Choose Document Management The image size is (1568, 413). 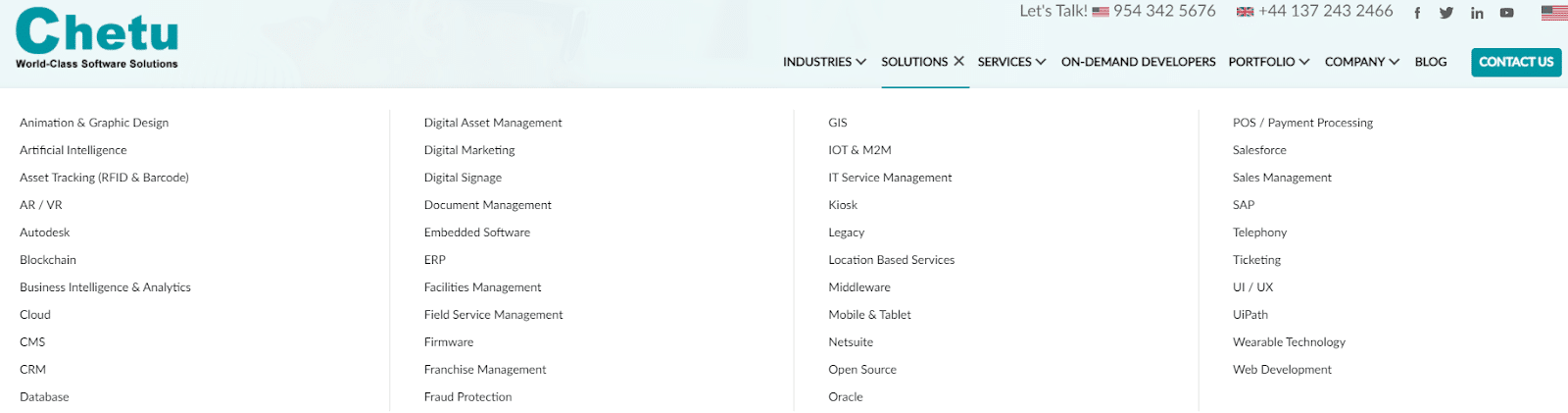click(488, 205)
